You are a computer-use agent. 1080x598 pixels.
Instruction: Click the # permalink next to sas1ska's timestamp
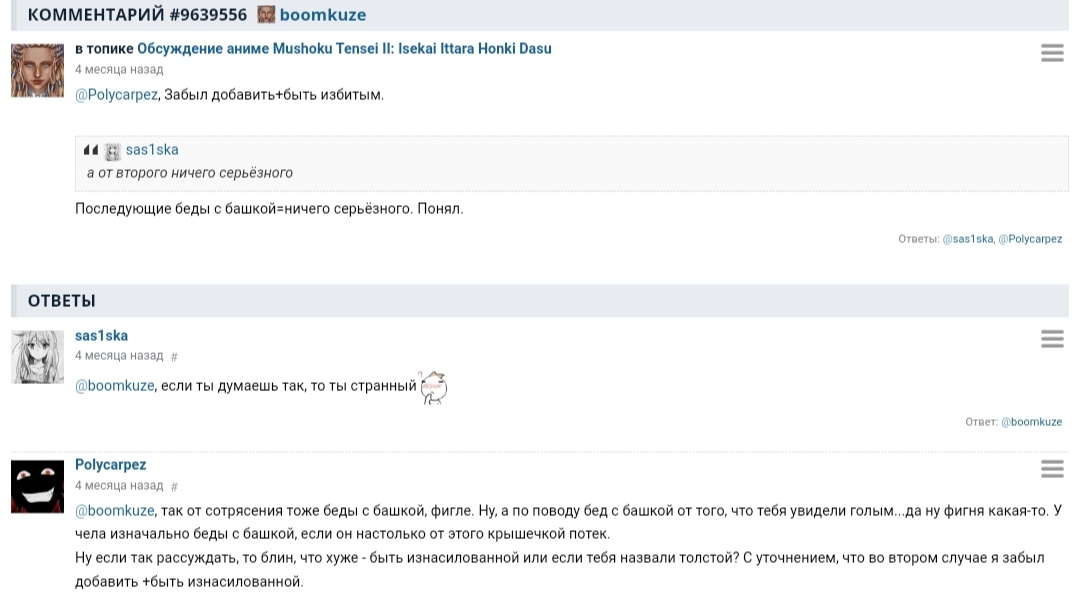(174, 356)
